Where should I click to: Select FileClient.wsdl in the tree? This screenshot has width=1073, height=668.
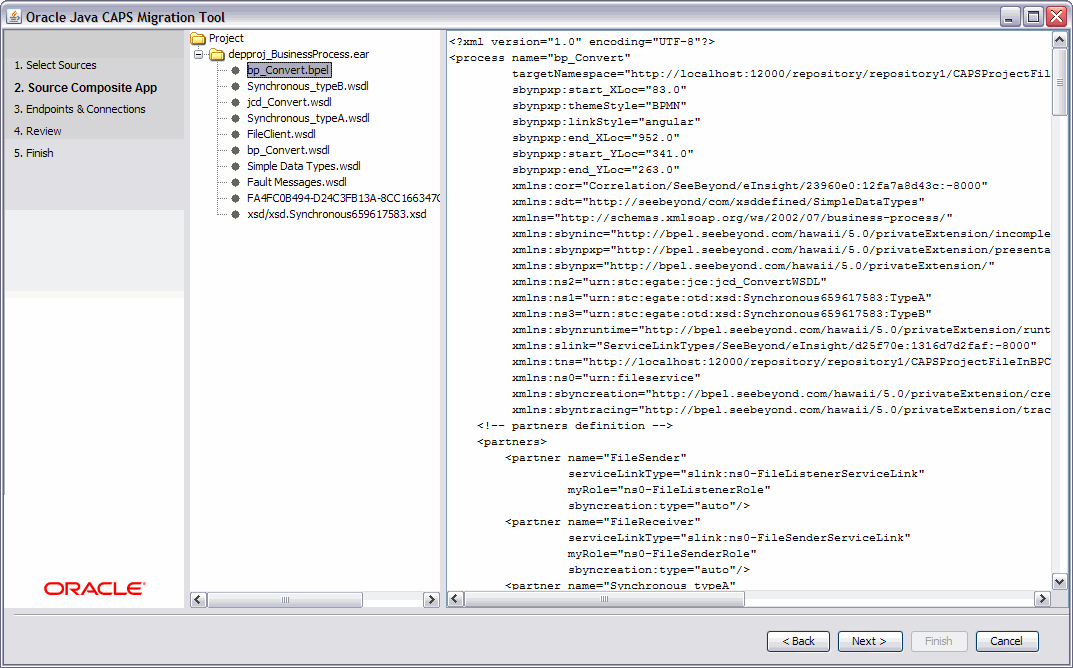(281, 134)
